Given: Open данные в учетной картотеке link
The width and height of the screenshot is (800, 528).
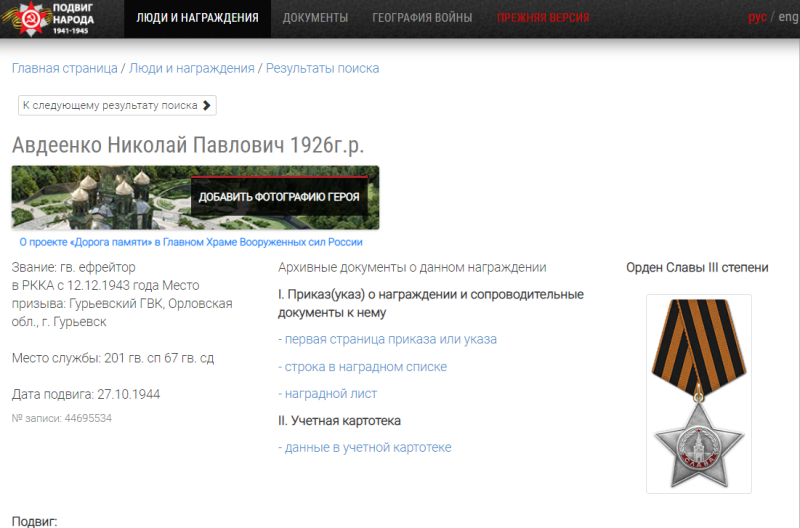Looking at the screenshot, I should (x=364, y=447).
